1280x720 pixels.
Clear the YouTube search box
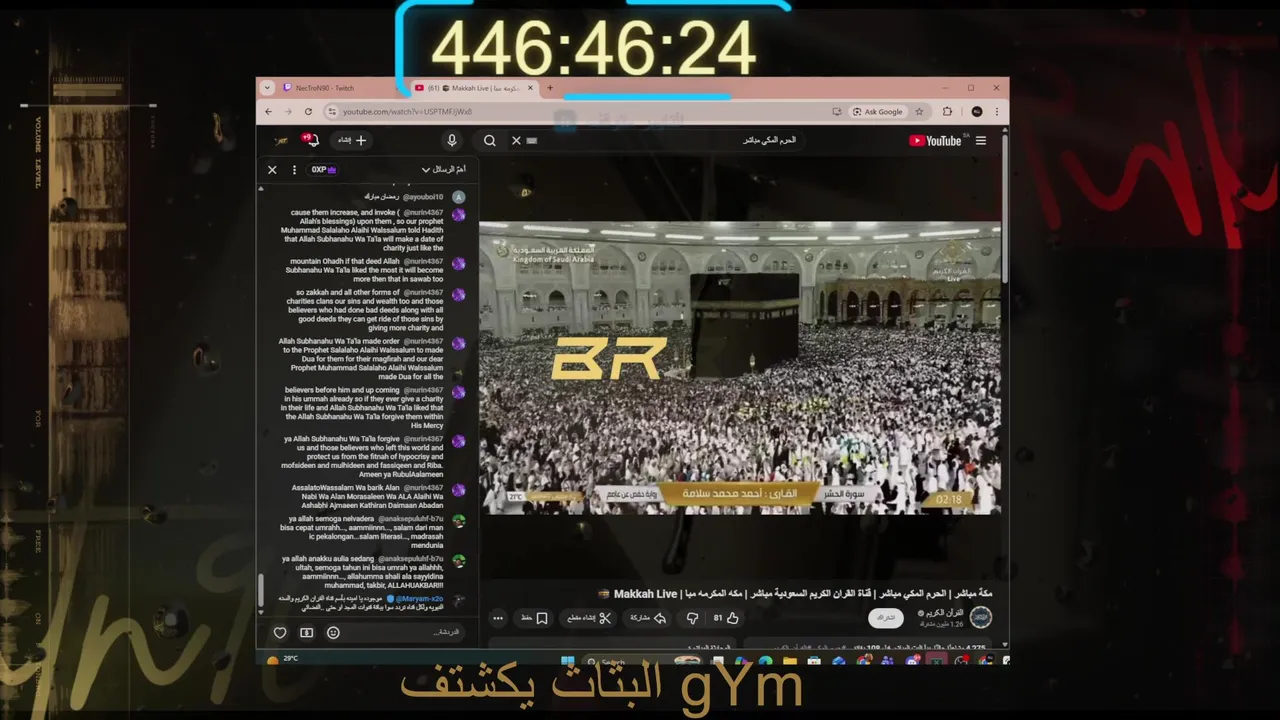(516, 140)
